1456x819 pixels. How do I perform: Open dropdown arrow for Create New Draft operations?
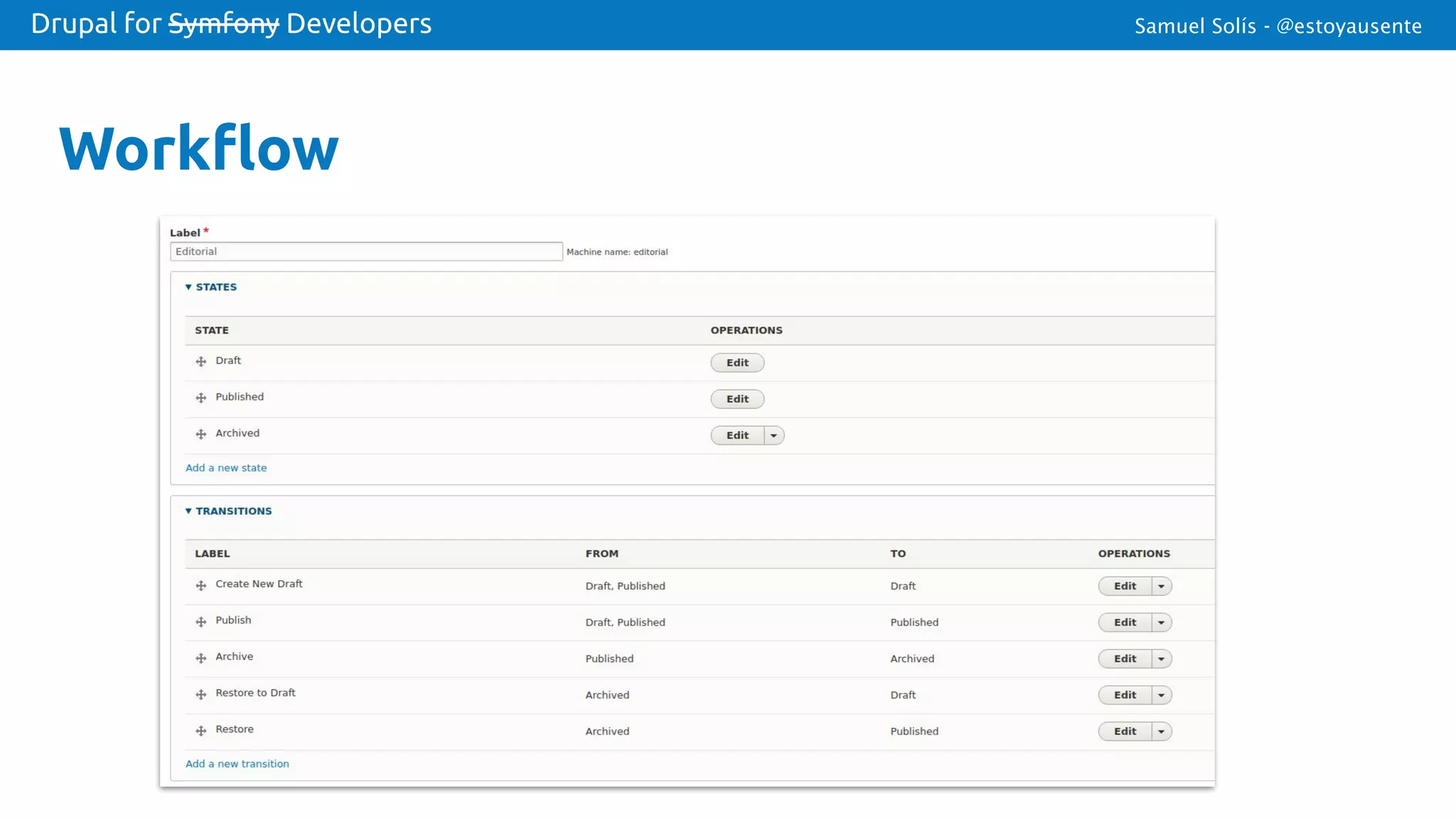[x=1161, y=587]
